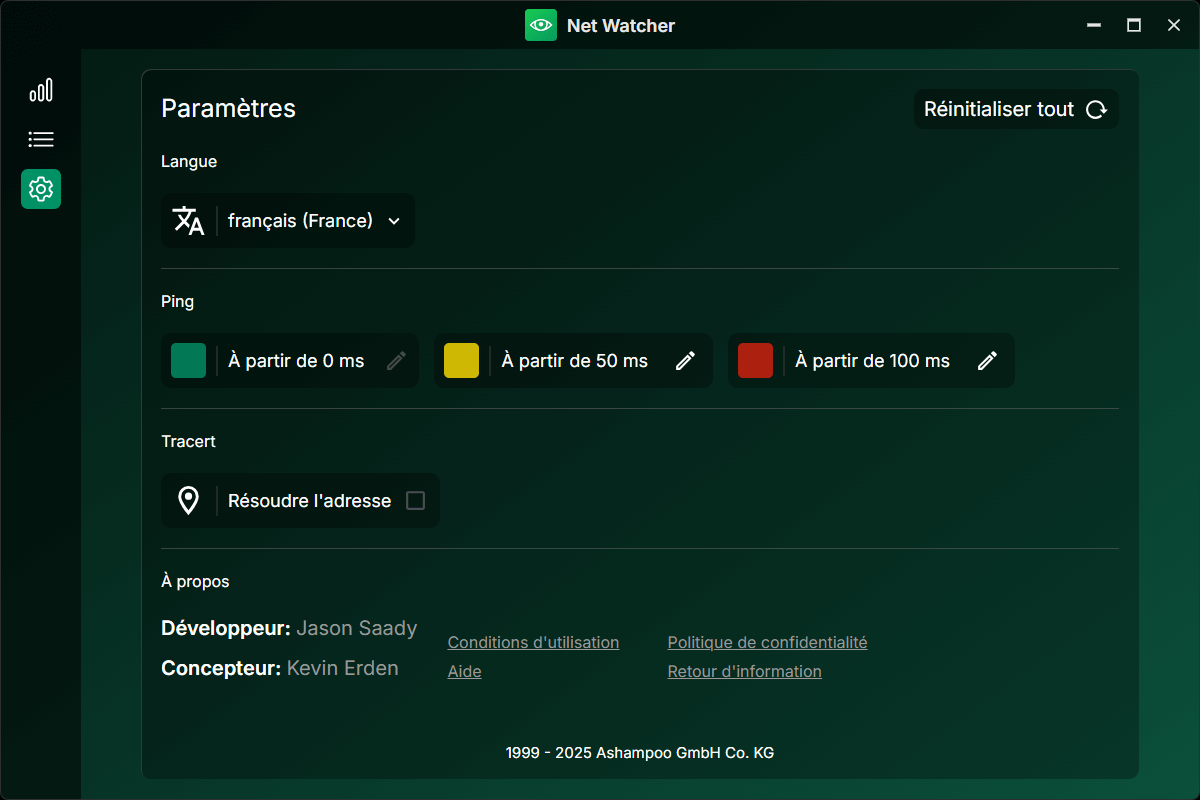Edit the 50 ms ping threshold pencil

(x=685, y=361)
